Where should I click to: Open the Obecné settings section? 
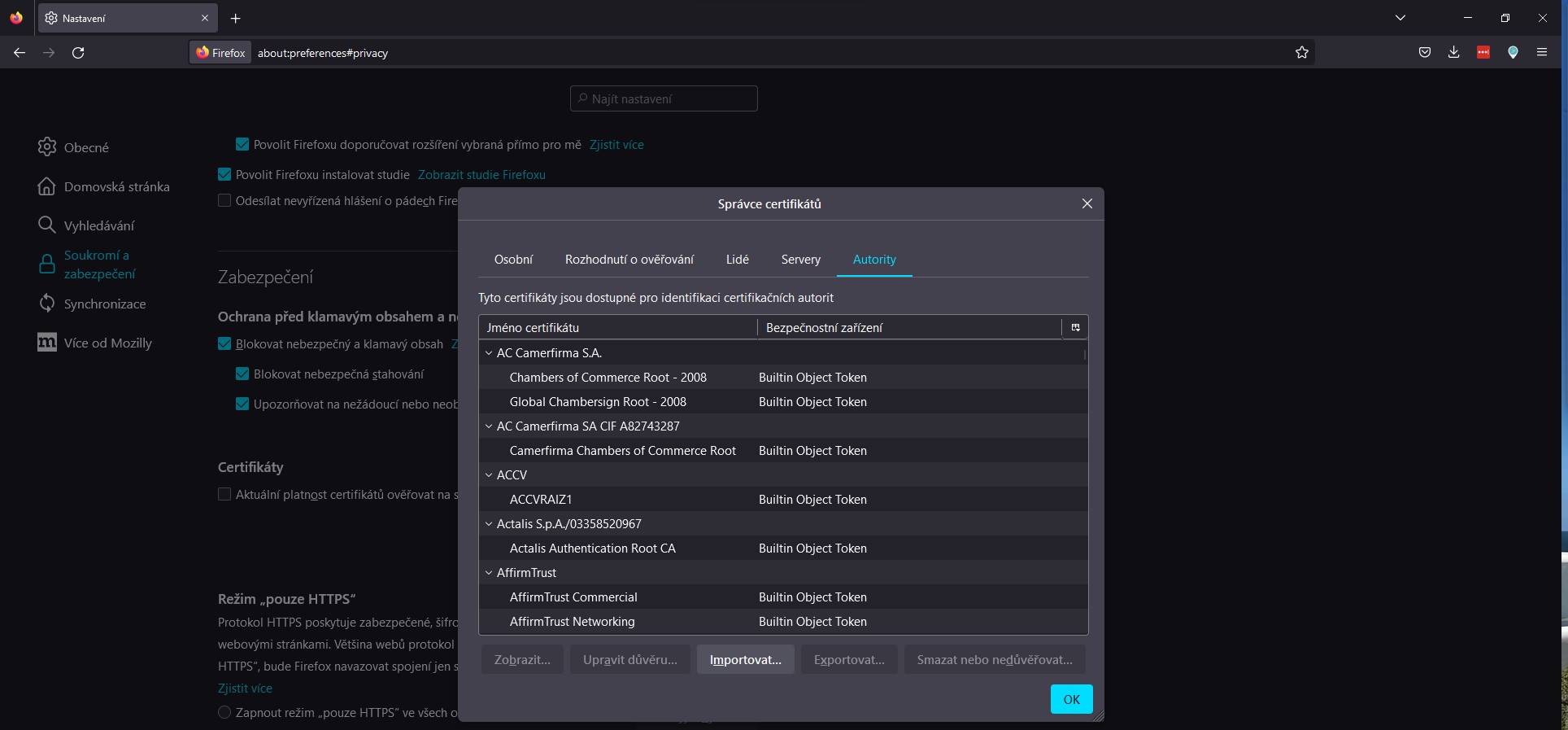73,147
